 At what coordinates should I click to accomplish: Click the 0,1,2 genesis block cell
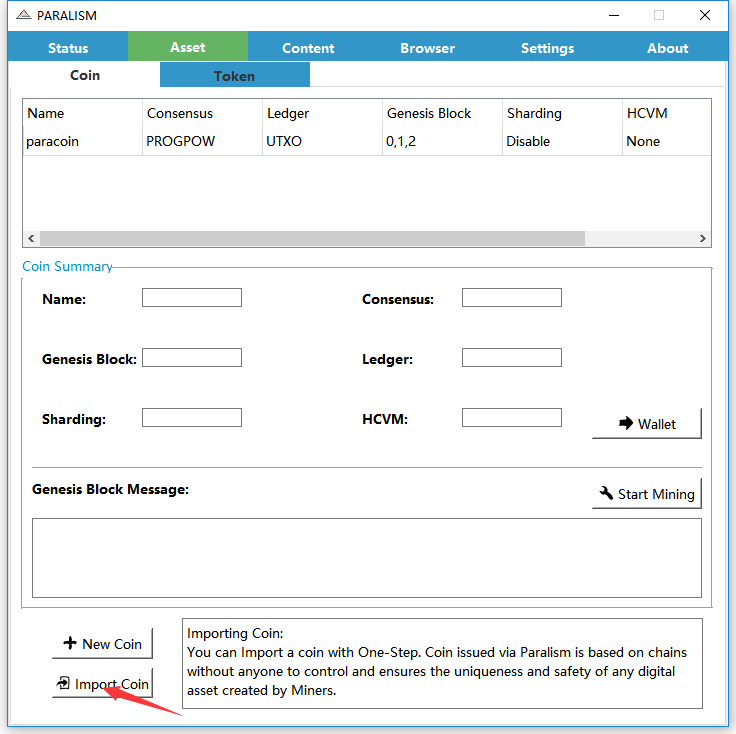click(442, 141)
